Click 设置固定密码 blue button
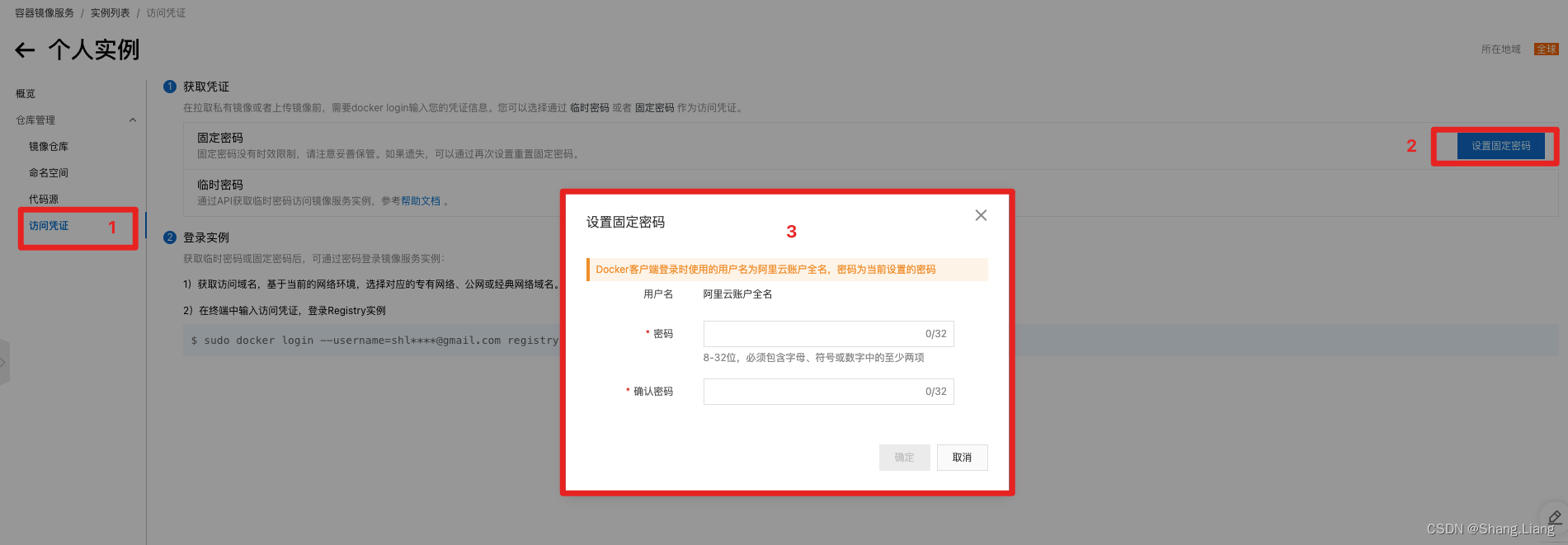 [x=1500, y=146]
